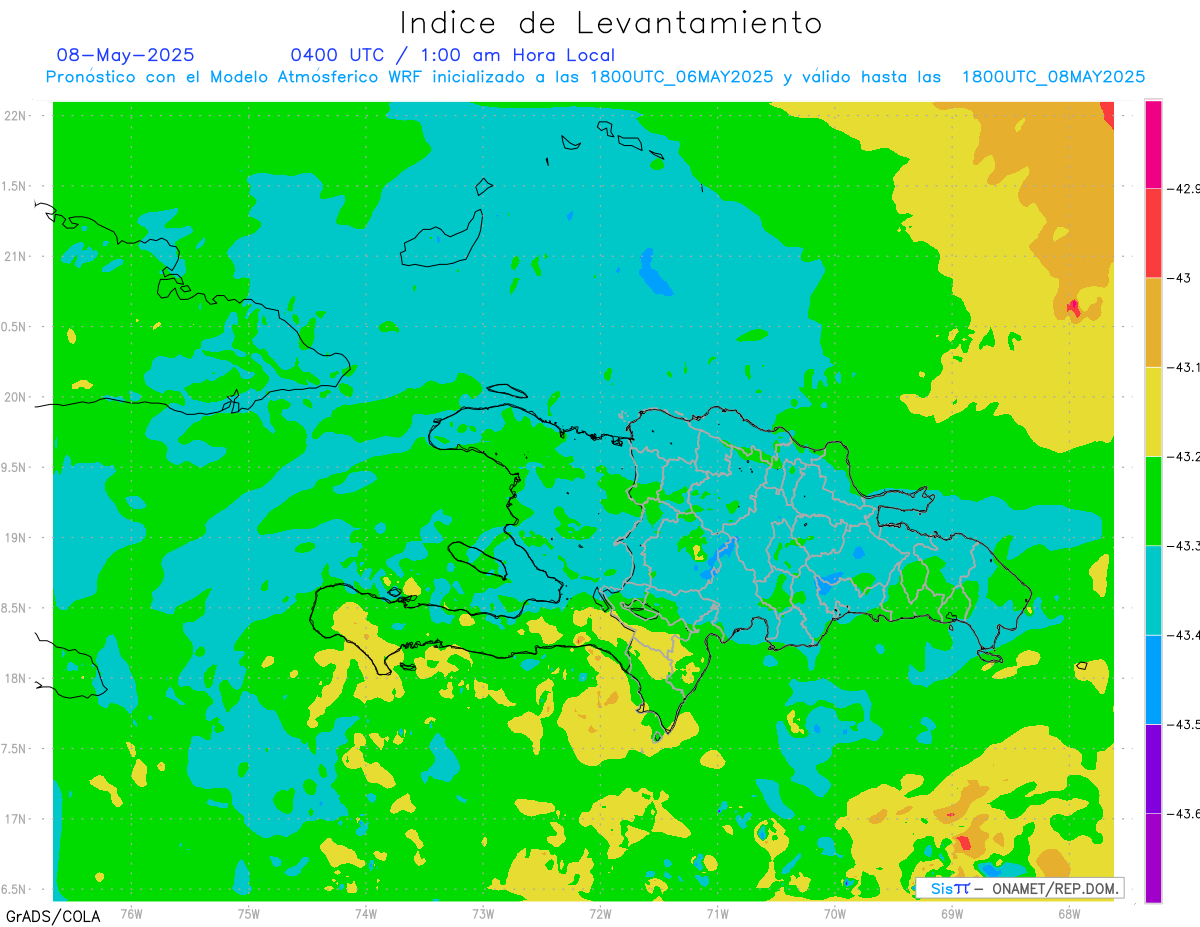
Task: Pick the purple swatch between -43.5 and -43.6
Action: point(1153,768)
